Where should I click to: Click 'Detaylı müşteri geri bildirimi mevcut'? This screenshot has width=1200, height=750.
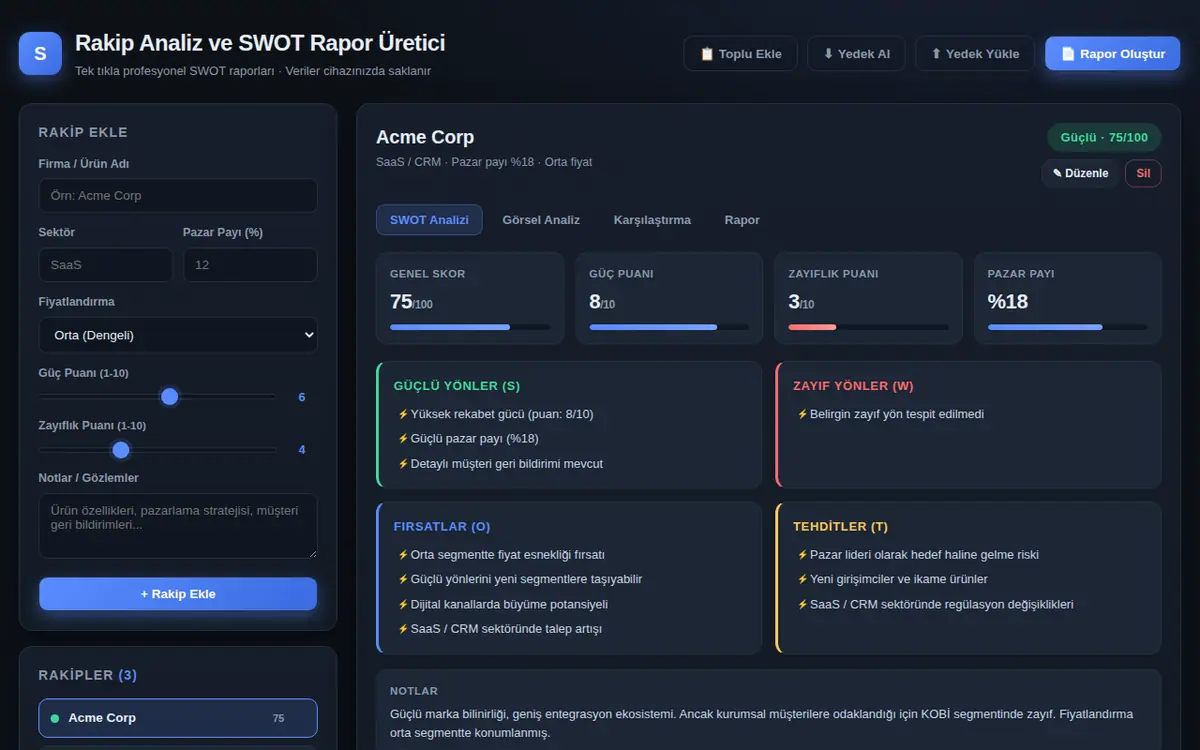pos(506,464)
